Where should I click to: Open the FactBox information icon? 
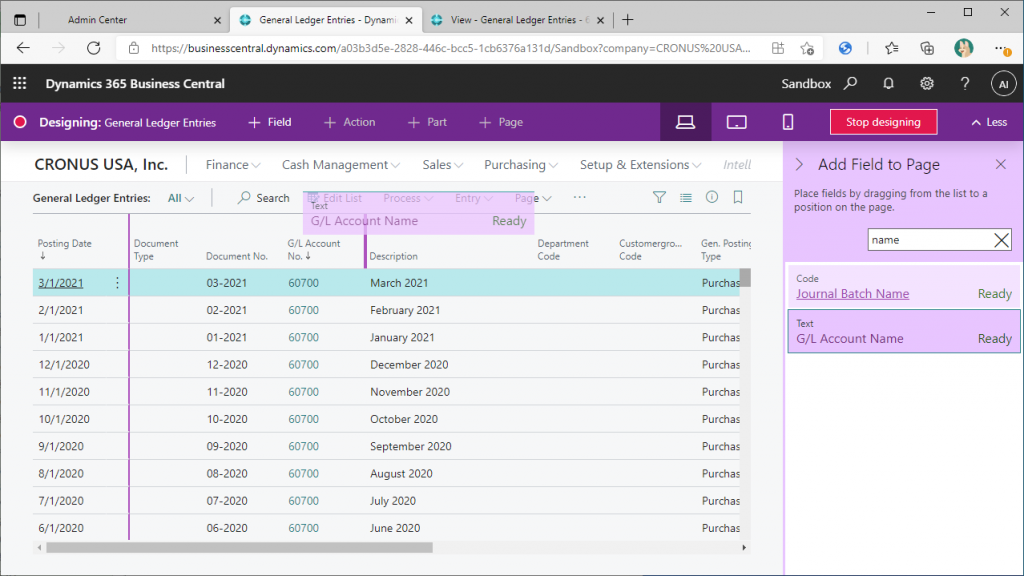pos(712,197)
